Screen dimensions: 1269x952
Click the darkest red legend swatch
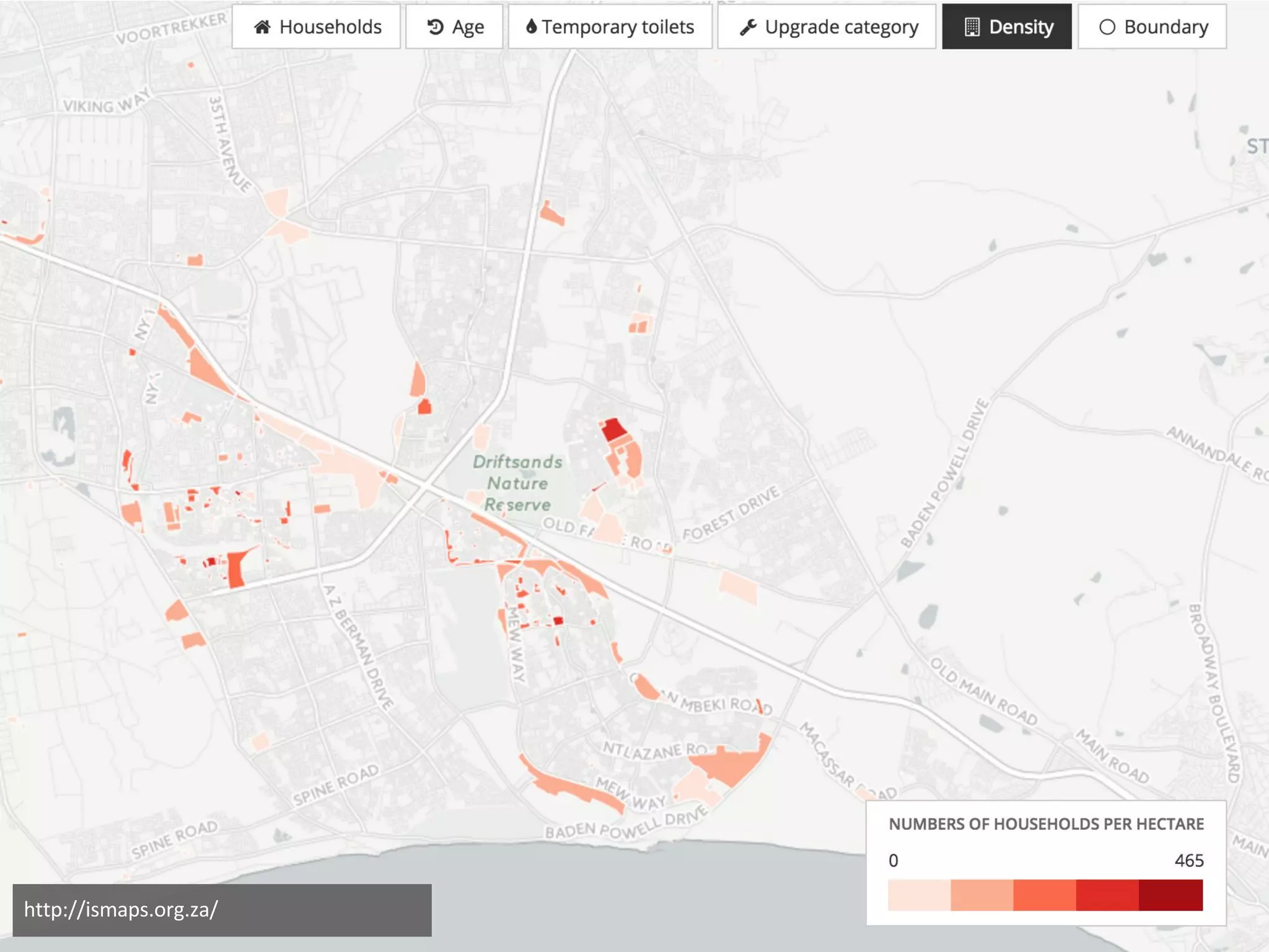click(x=1170, y=895)
